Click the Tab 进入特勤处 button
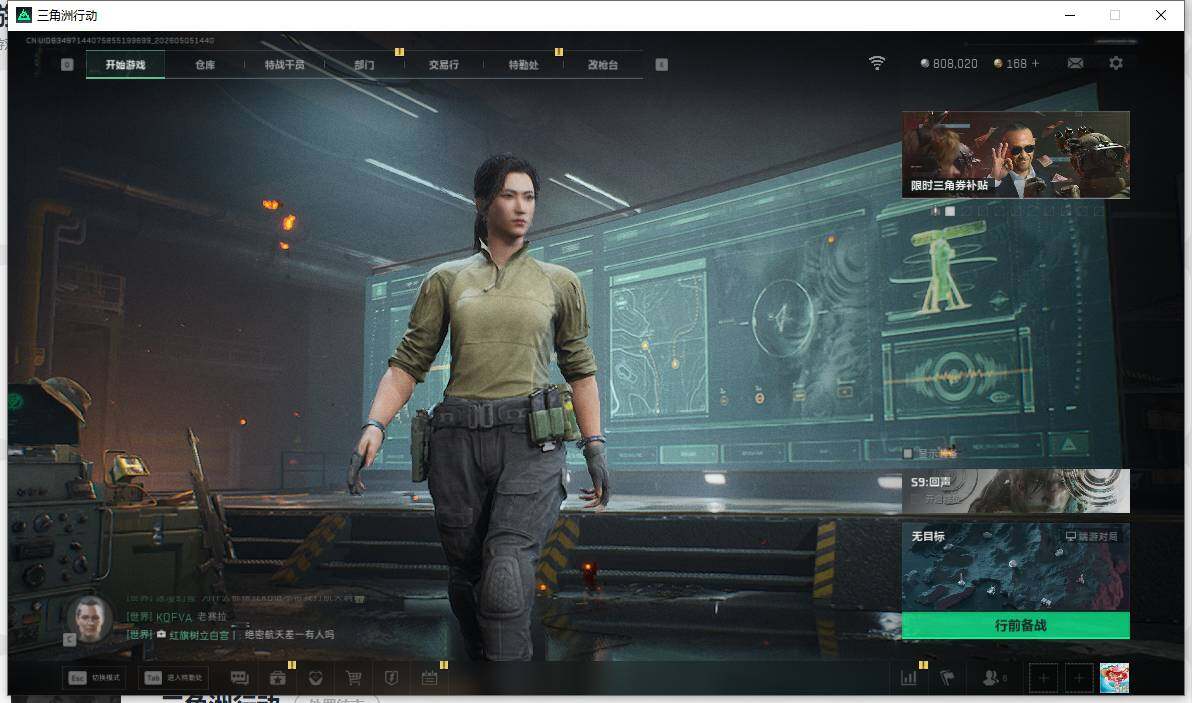Viewport: 1192px width, 703px height. [x=174, y=677]
